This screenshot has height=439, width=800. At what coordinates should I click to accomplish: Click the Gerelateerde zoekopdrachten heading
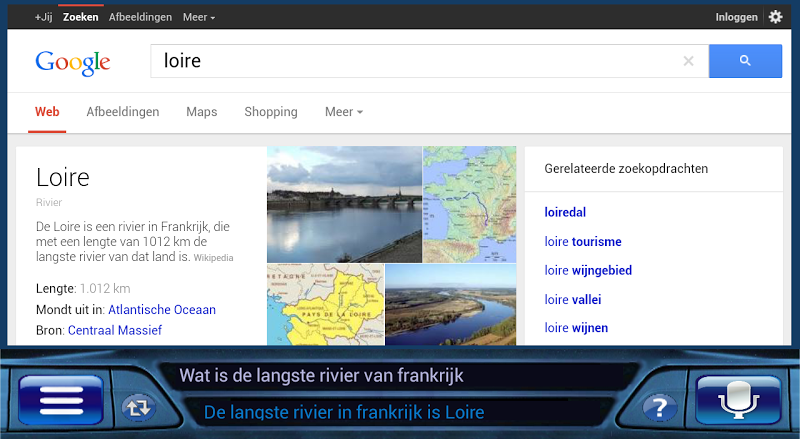tap(626, 169)
